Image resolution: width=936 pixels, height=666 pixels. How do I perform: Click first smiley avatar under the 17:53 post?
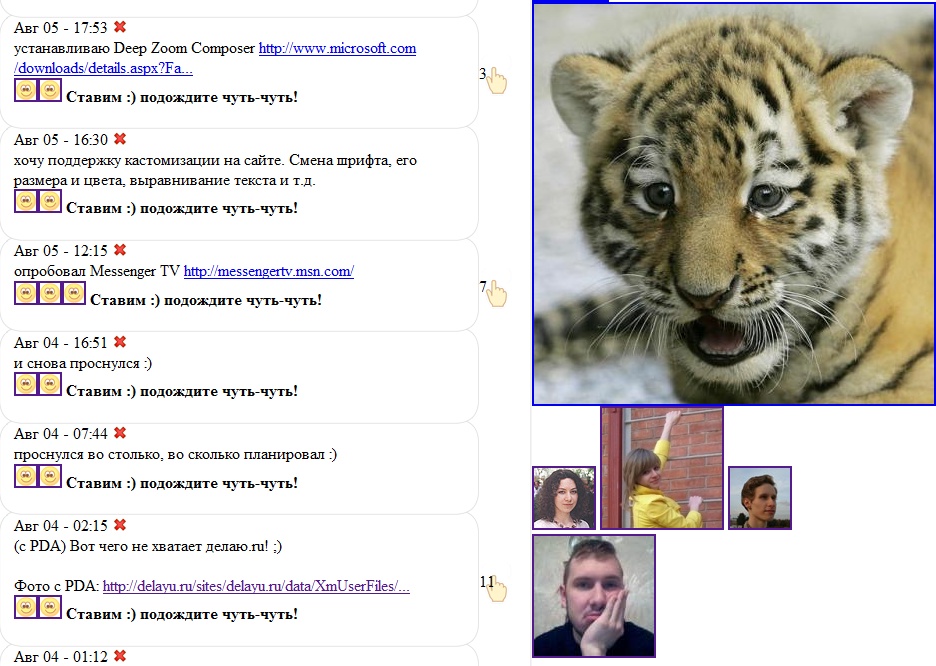[x=26, y=91]
